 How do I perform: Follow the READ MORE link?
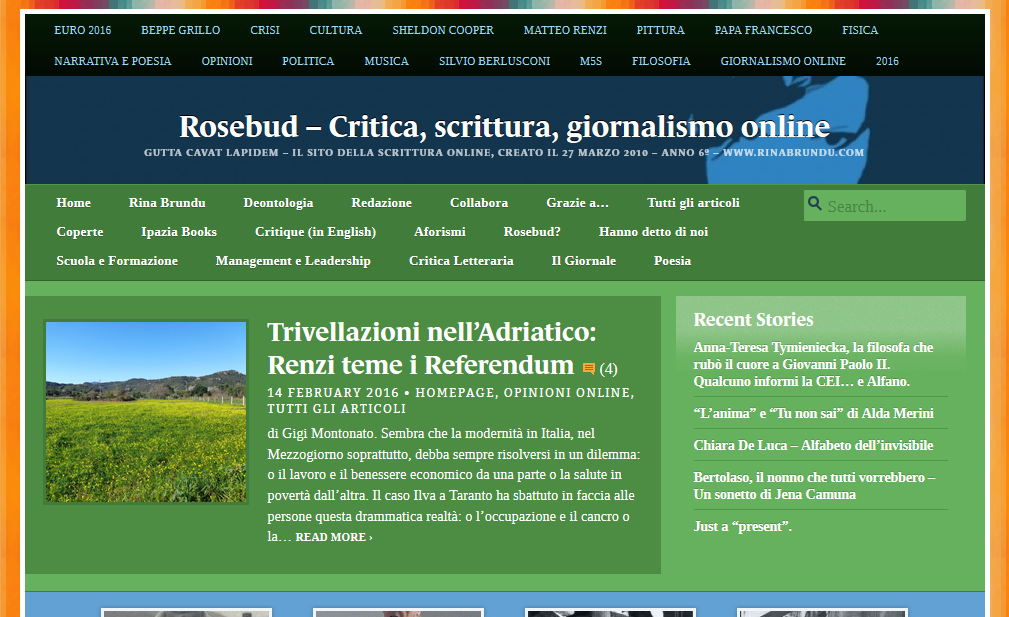(x=334, y=537)
